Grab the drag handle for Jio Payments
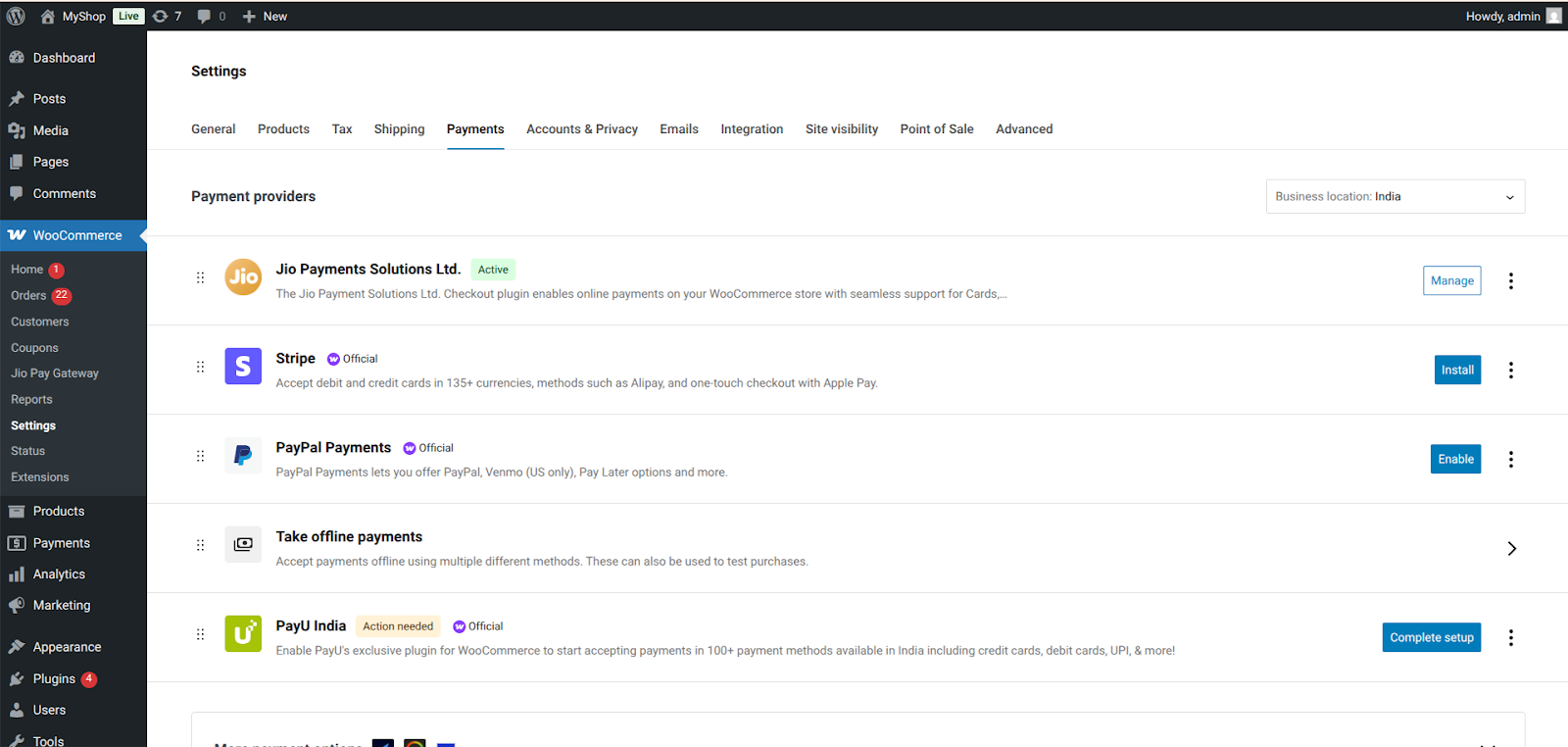Screen dimensions: 1568x747 point(200,277)
